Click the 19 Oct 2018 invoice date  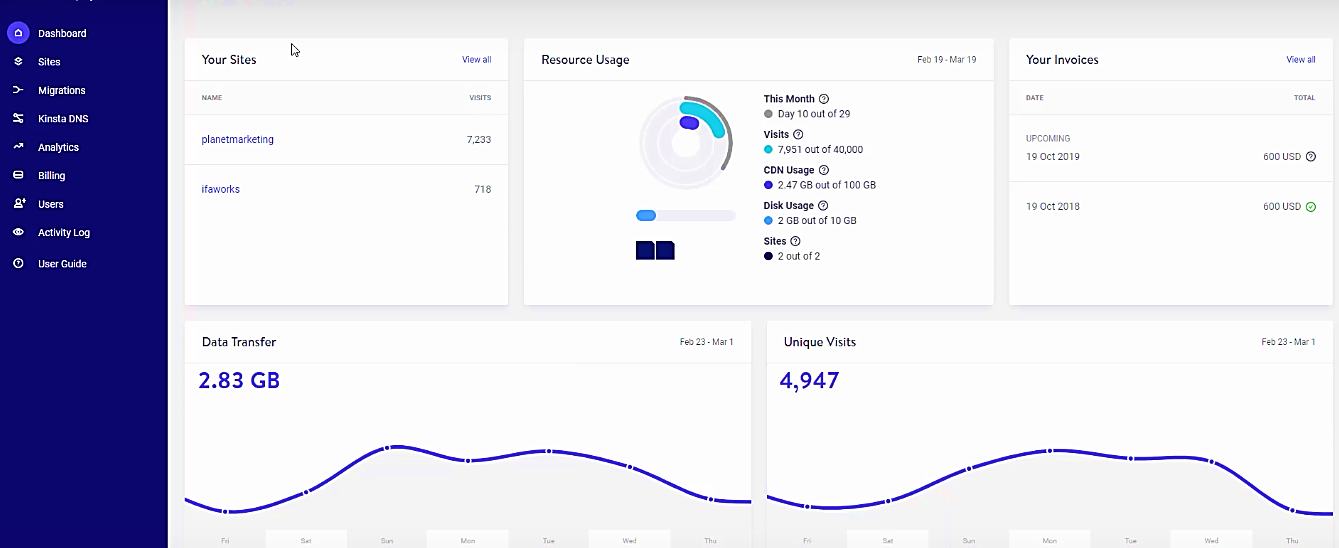coord(1053,207)
